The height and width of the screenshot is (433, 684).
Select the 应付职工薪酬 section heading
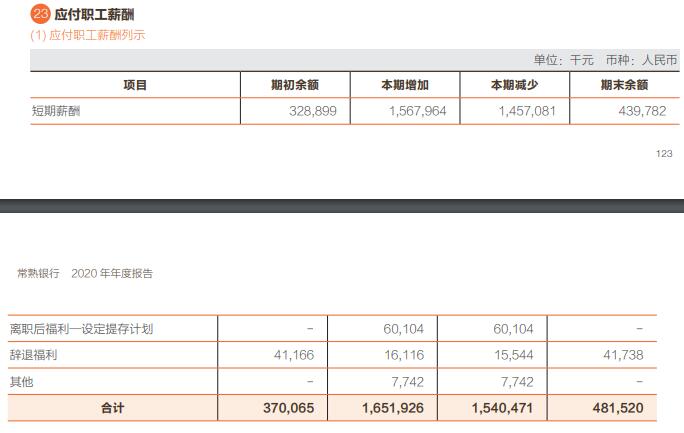[94, 15]
